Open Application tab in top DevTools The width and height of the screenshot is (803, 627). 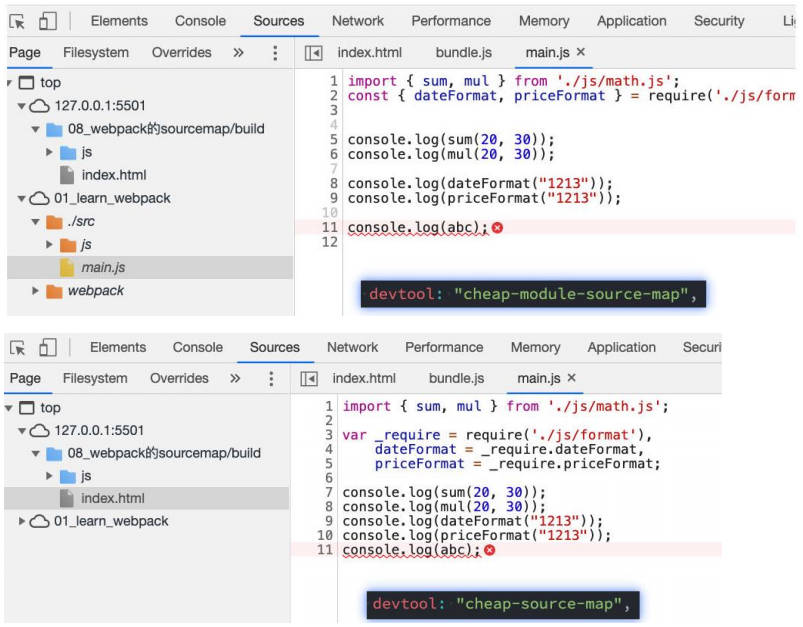(631, 21)
